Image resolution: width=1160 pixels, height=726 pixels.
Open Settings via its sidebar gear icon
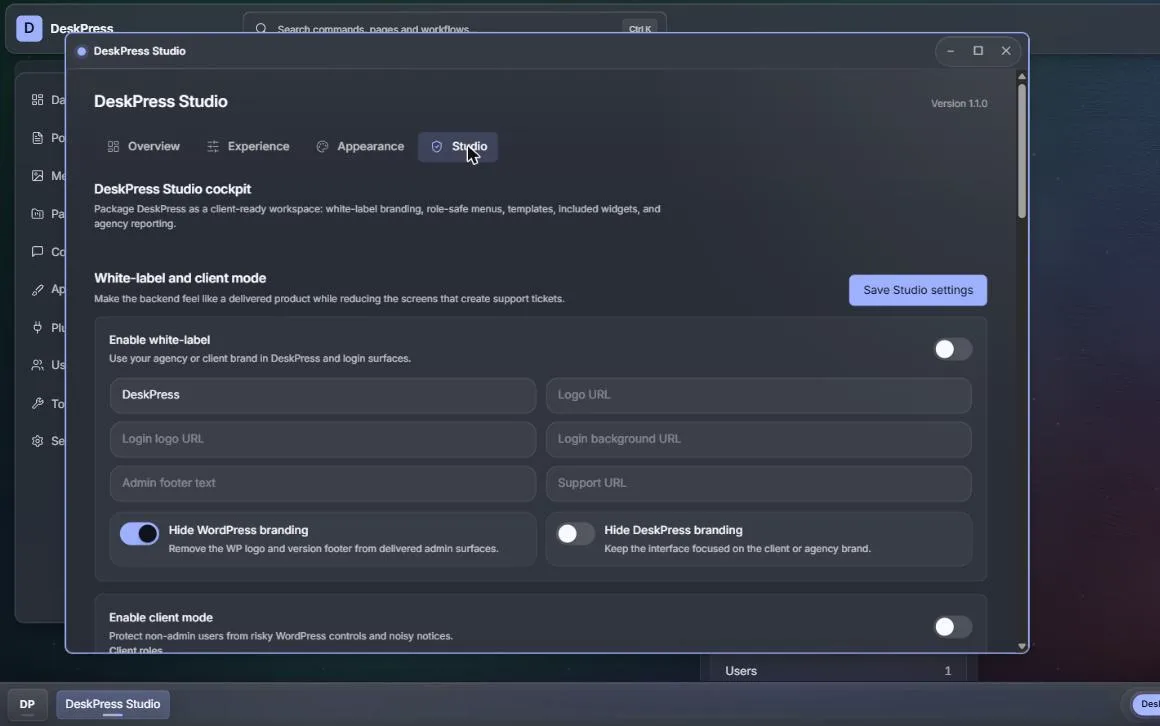[x=38, y=441]
